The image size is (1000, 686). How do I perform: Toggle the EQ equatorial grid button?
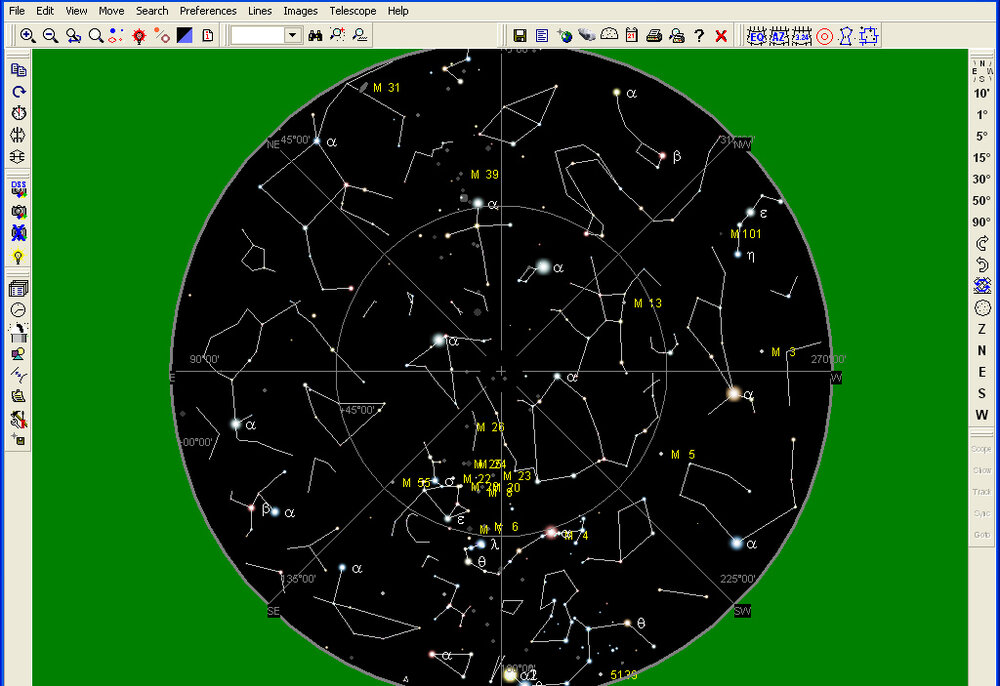pos(757,35)
